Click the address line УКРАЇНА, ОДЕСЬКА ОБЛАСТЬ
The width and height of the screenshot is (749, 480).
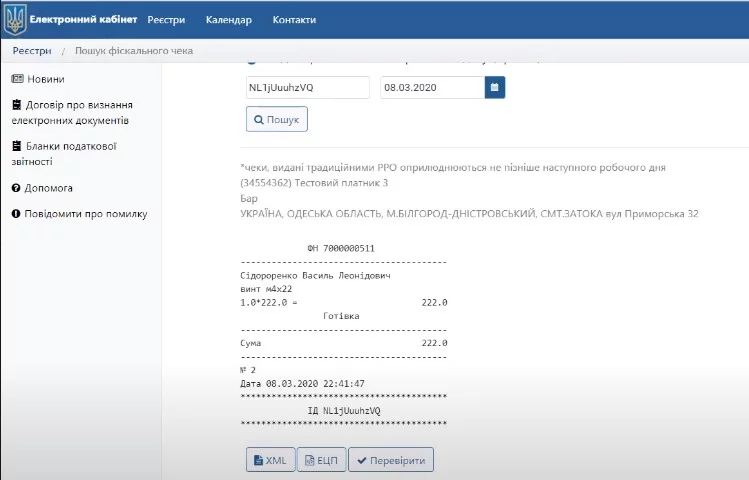point(469,213)
